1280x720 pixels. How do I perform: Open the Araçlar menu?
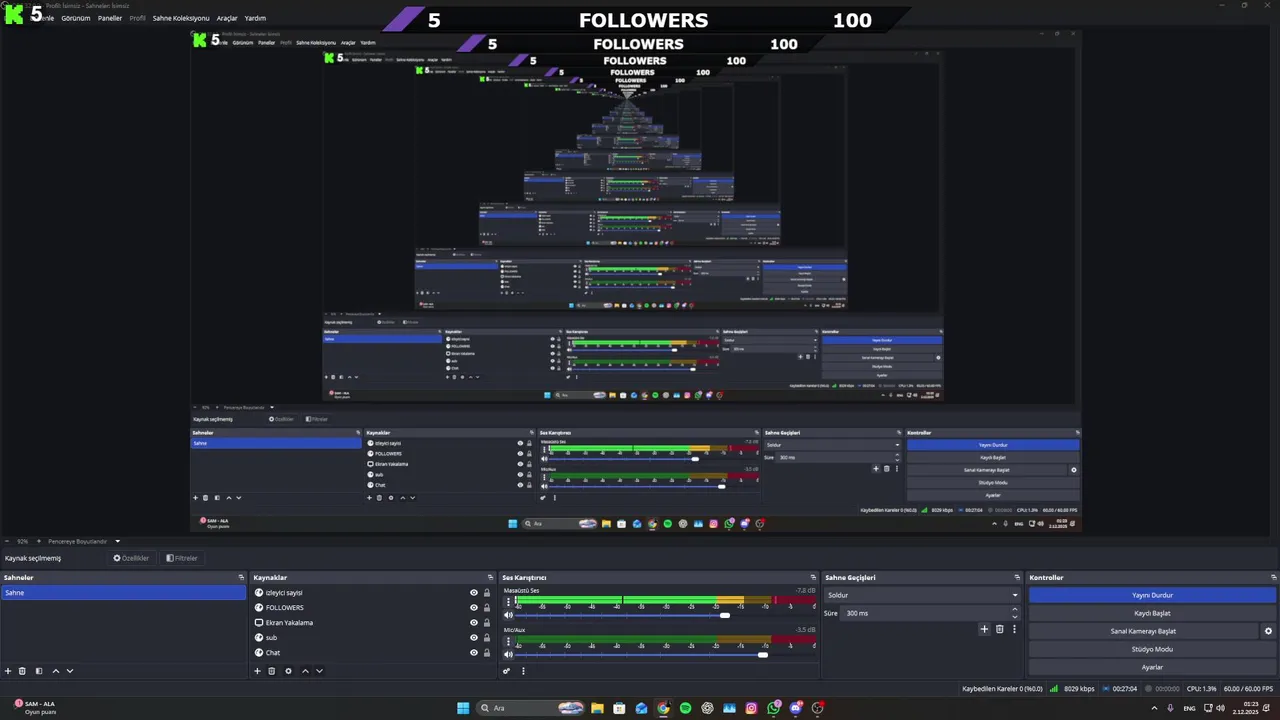click(227, 18)
